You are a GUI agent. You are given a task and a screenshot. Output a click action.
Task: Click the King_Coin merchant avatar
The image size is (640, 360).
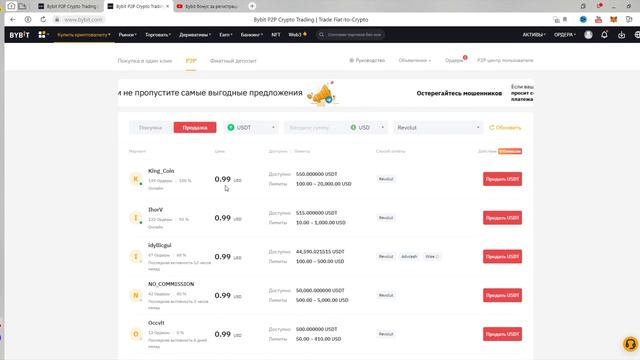pyautogui.click(x=136, y=179)
